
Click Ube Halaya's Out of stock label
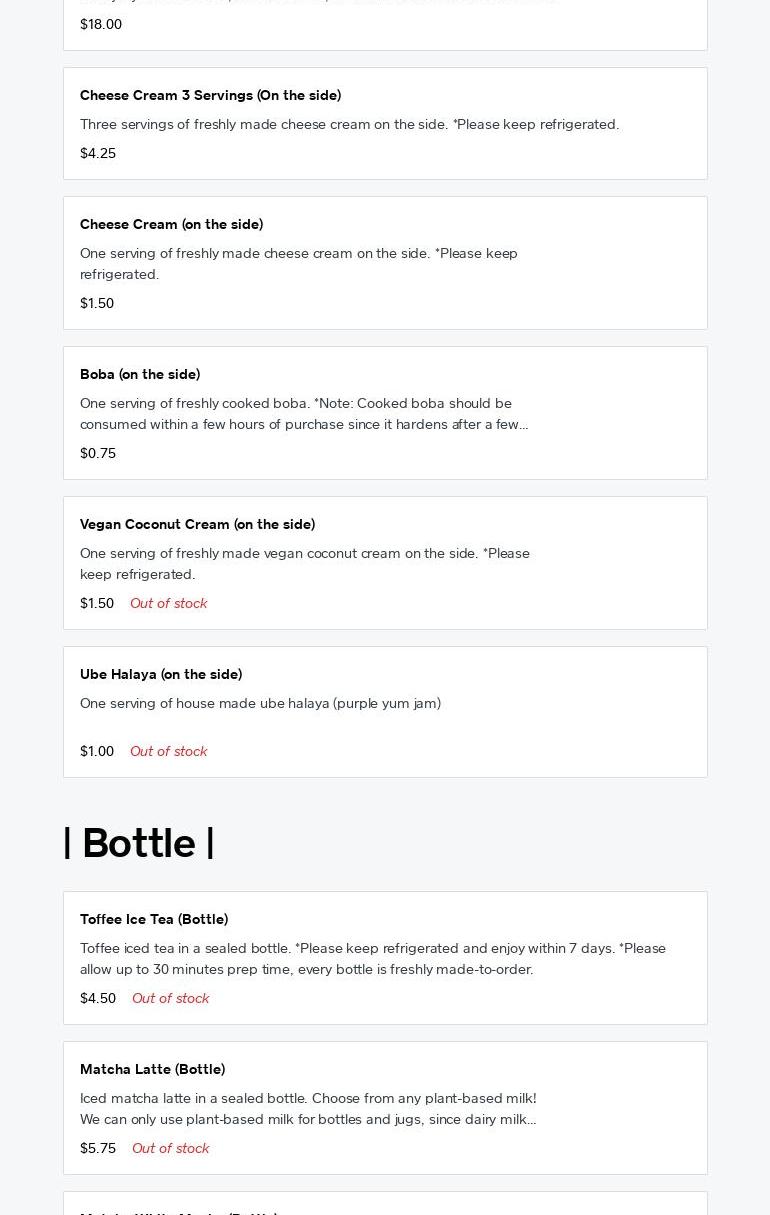[168, 751]
